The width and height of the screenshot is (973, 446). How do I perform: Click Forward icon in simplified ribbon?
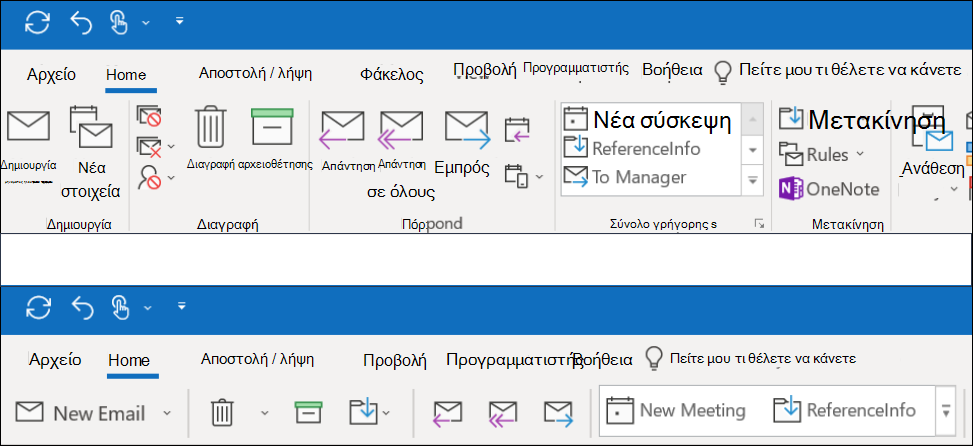[558, 414]
